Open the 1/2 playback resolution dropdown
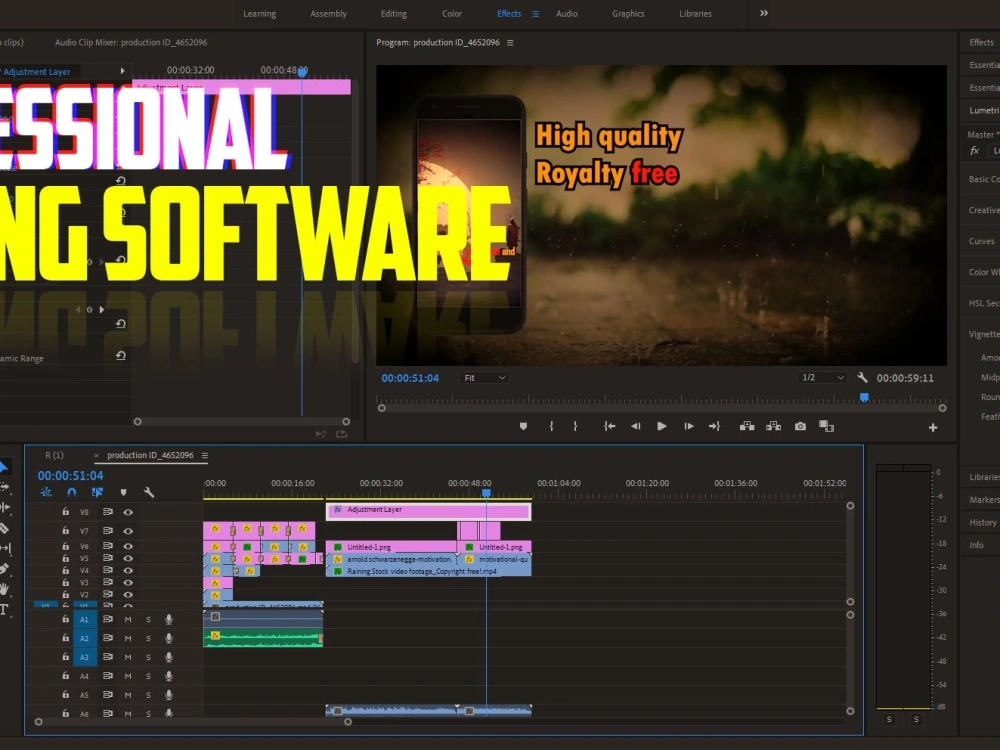 823,378
